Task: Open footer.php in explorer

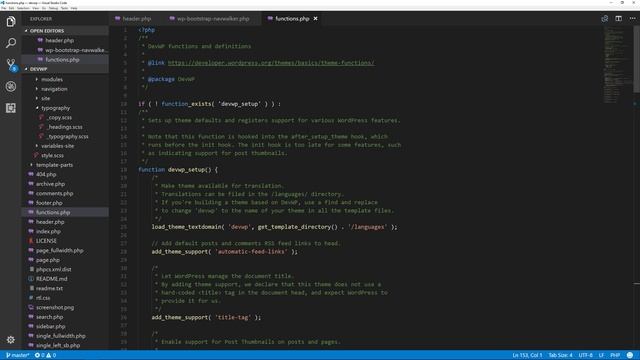Action: [49, 203]
